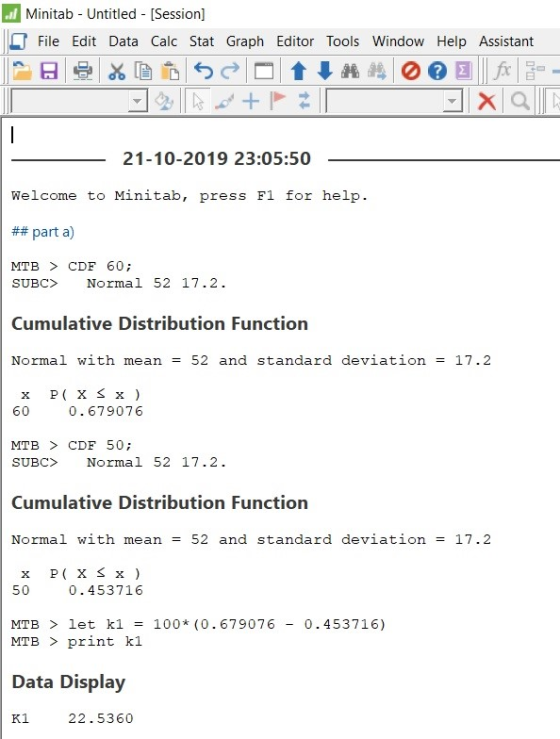Click the Find Next binoculars-with-arrow icon
This screenshot has width=560, height=739.
click(377, 71)
